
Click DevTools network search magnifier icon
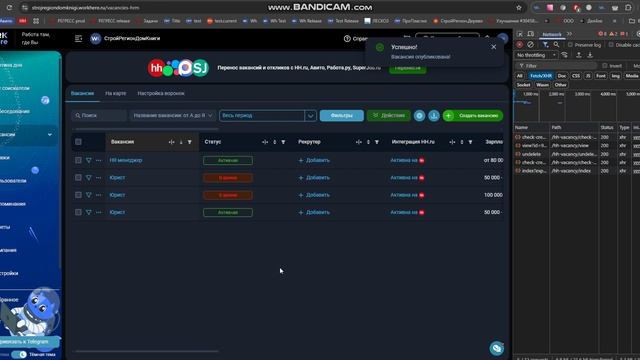point(556,44)
